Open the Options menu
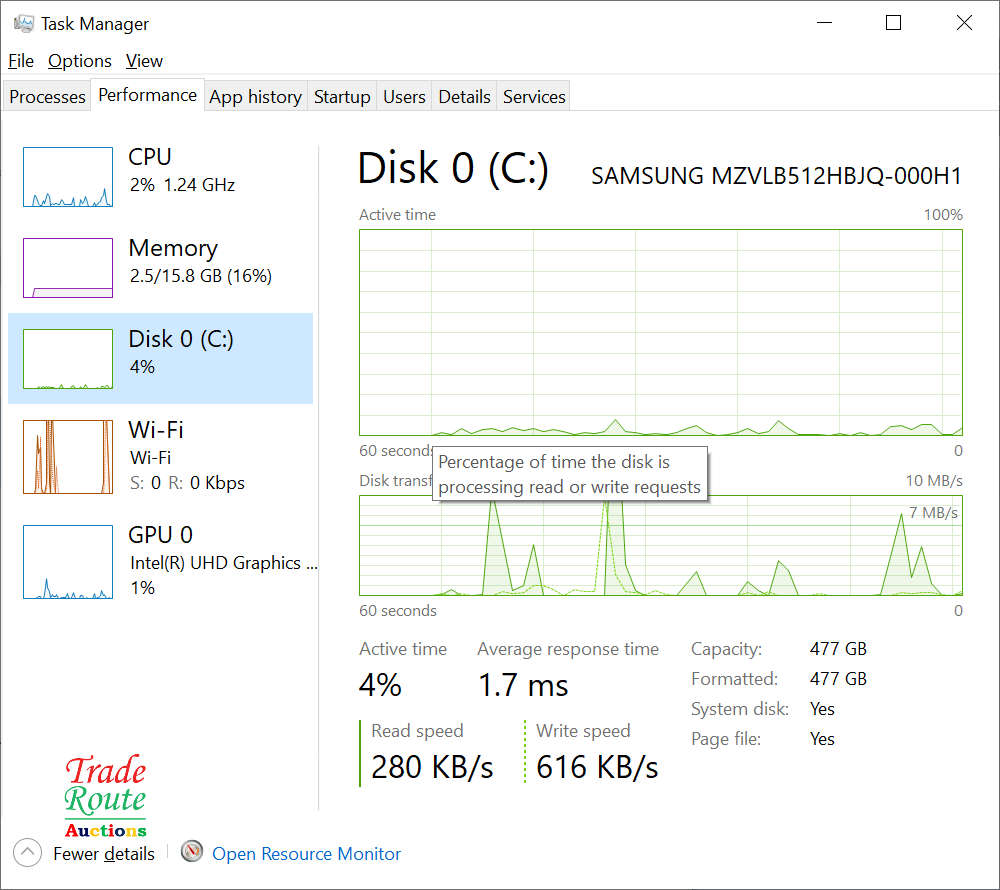 coord(80,61)
